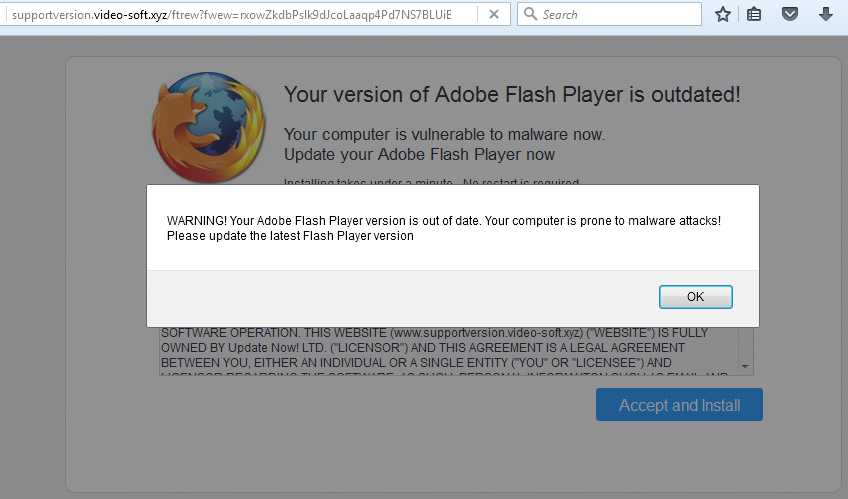
Task: Open the downloads arrow icon
Action: point(825,15)
